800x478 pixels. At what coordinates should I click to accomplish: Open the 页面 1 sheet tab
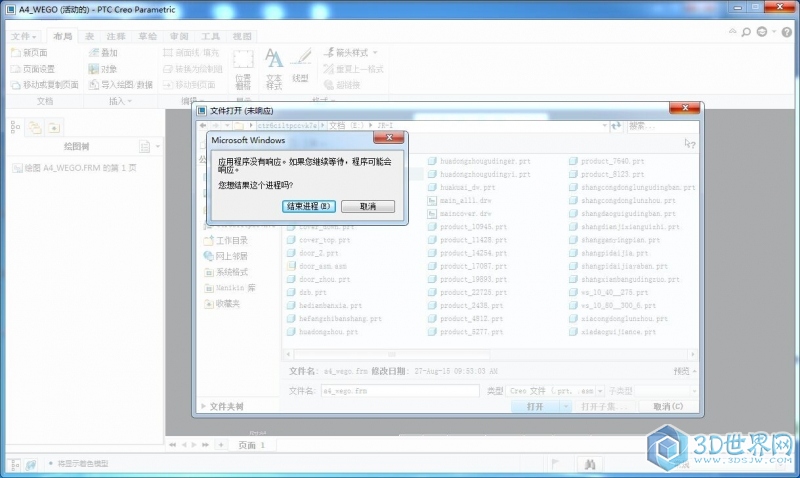(x=252, y=445)
